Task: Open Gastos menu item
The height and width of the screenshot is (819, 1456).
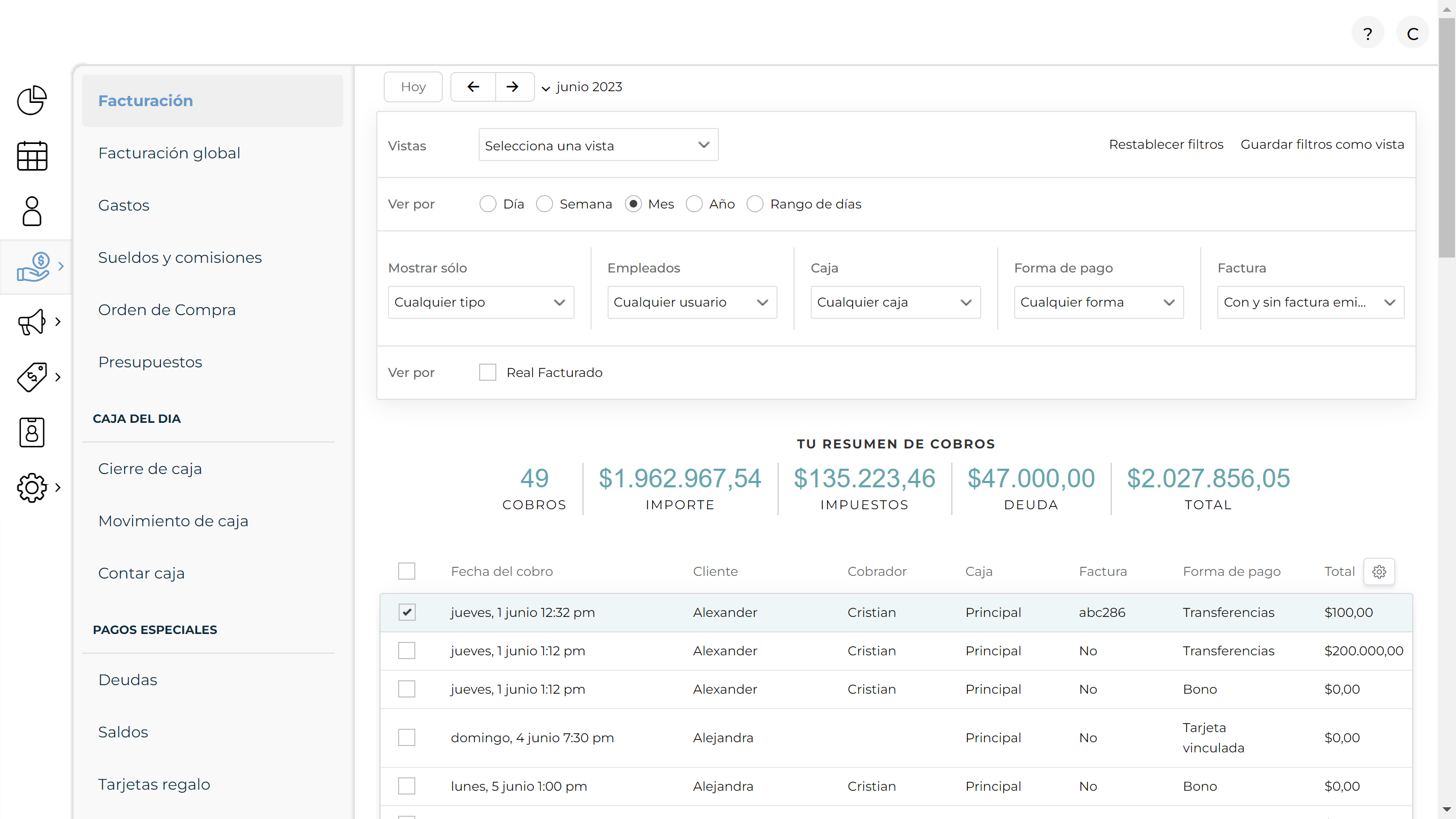Action: click(x=124, y=205)
